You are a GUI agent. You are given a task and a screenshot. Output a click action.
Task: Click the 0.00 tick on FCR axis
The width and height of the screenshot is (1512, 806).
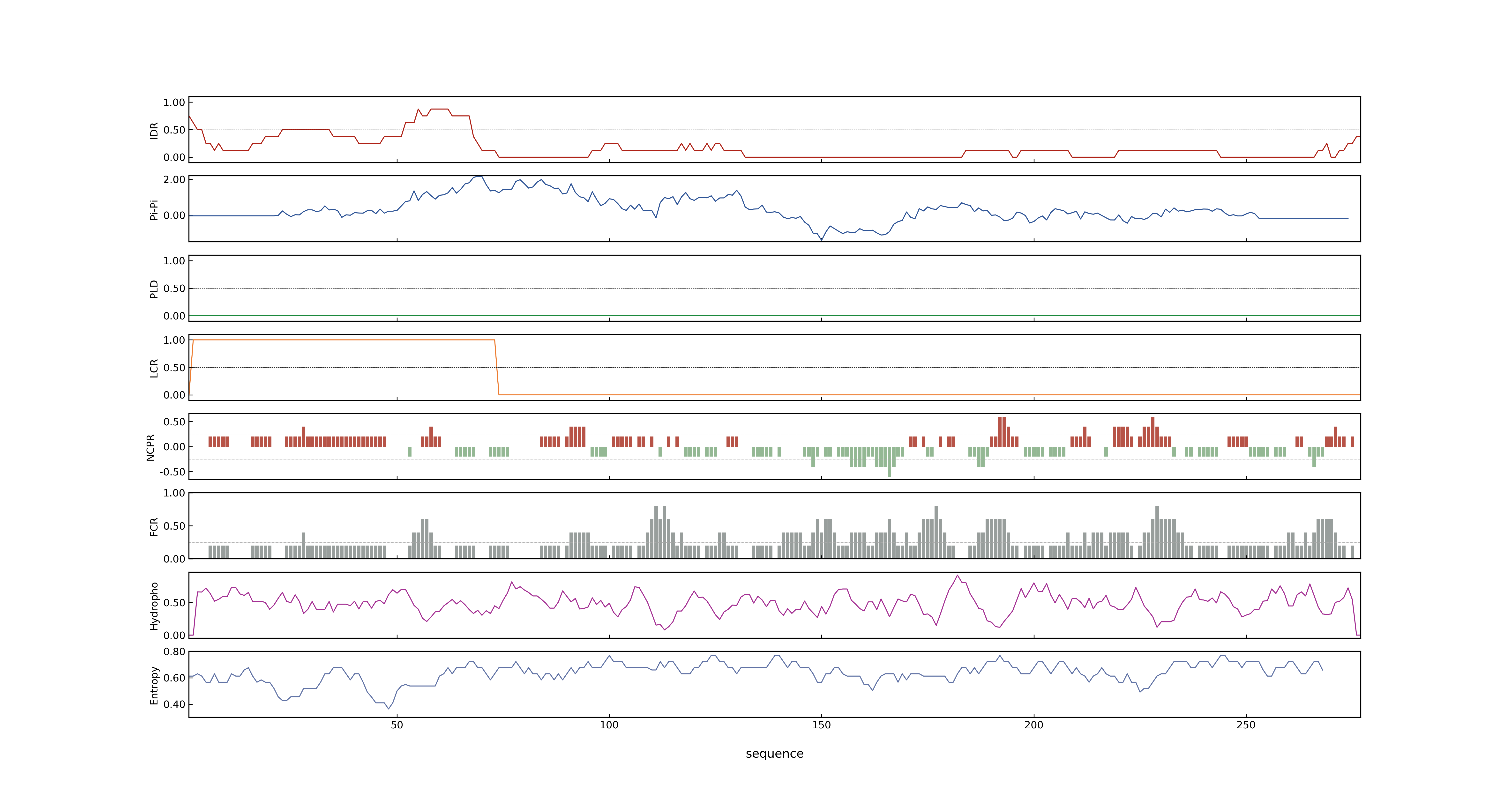click(174, 559)
